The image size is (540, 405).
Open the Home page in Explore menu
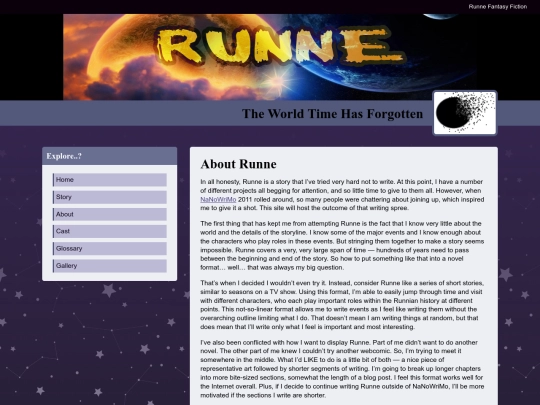click(110, 180)
